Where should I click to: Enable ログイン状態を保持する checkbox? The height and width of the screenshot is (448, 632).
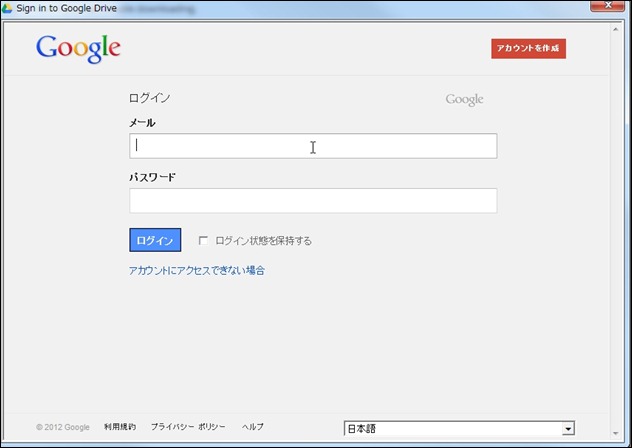coord(203,241)
